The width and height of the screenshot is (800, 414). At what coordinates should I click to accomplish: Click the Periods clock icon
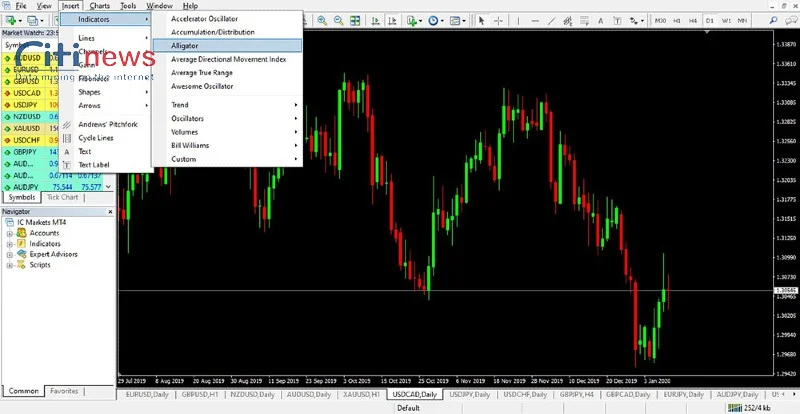pos(433,20)
